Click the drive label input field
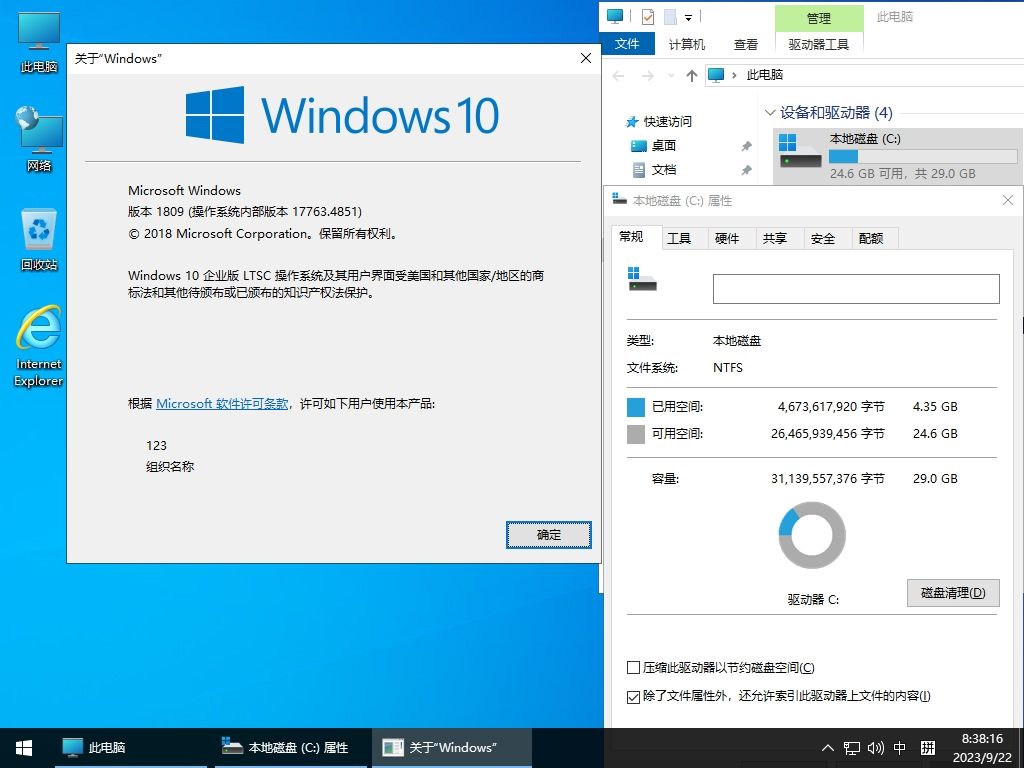Screen dimensions: 1024x768 855,289
